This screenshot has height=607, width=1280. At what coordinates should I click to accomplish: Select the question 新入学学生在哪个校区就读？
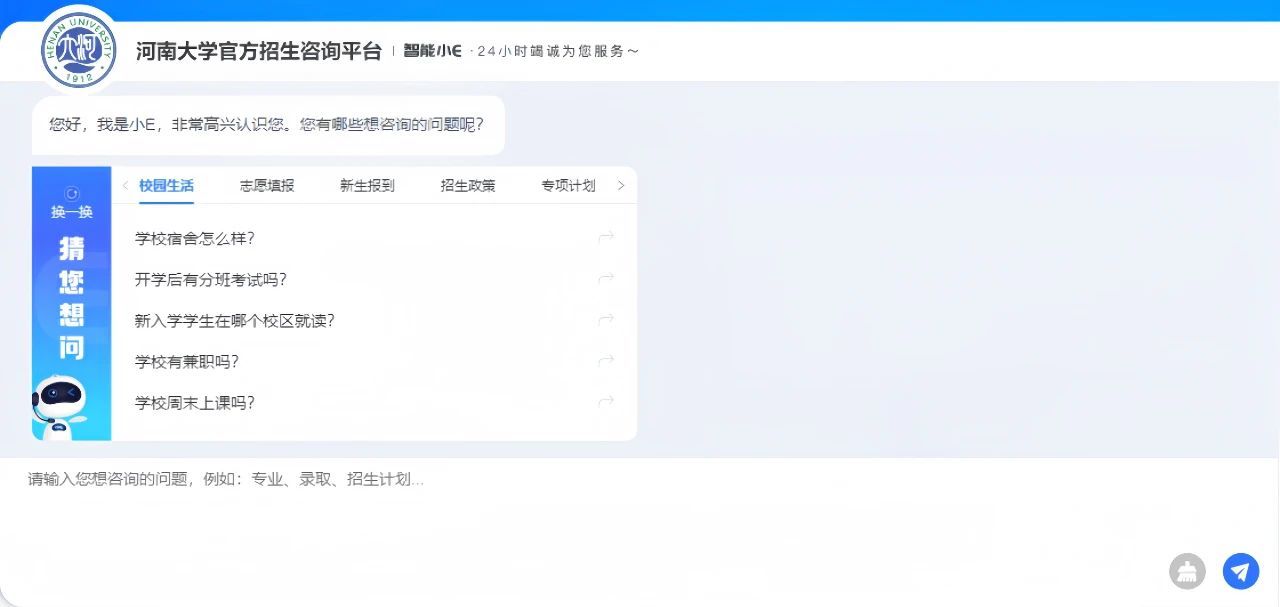(x=234, y=320)
